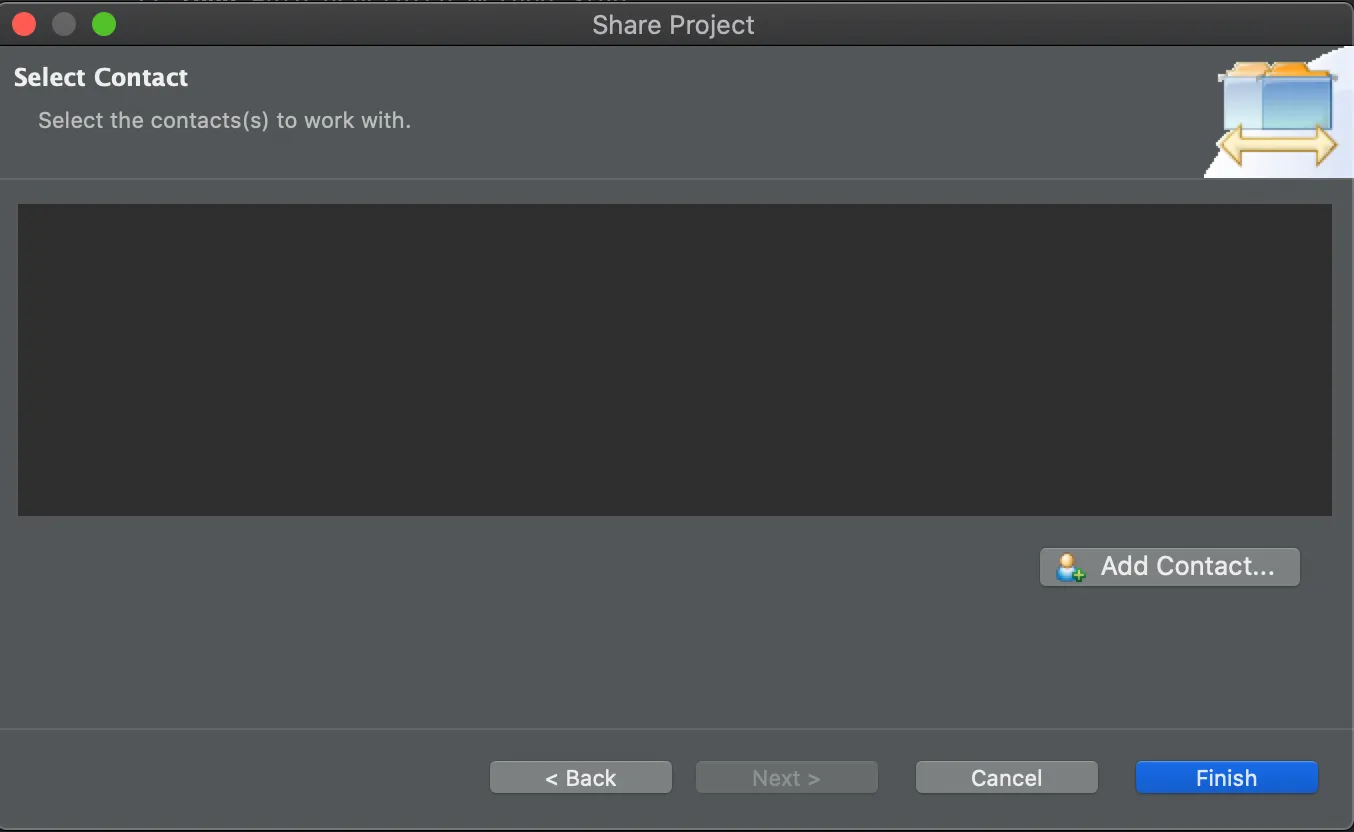Click the yellow minimize traffic-light button

click(x=63, y=23)
